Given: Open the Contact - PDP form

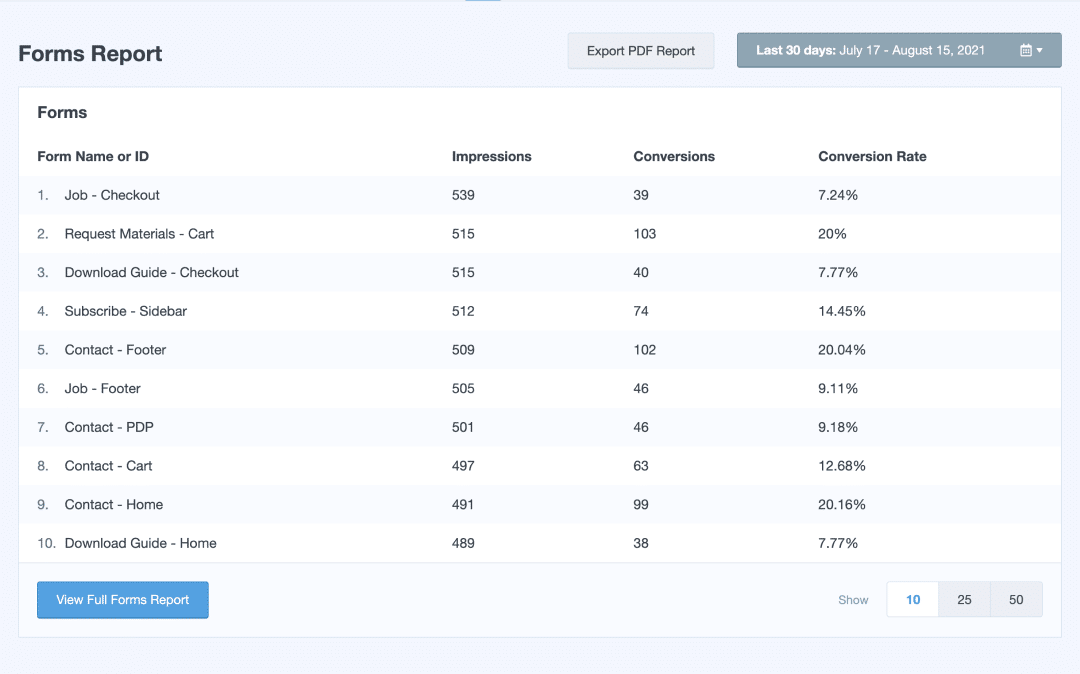Looking at the screenshot, I should [109, 428].
